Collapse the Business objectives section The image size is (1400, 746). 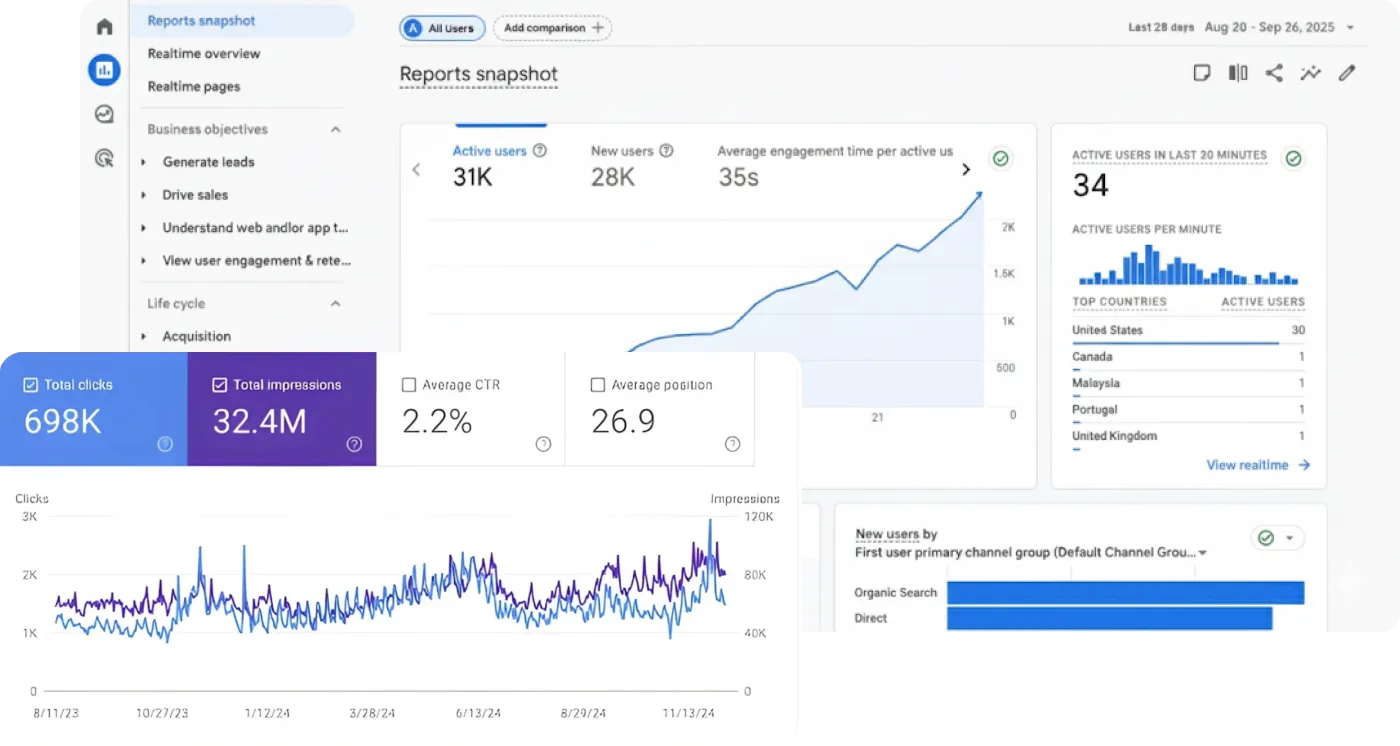click(x=336, y=129)
